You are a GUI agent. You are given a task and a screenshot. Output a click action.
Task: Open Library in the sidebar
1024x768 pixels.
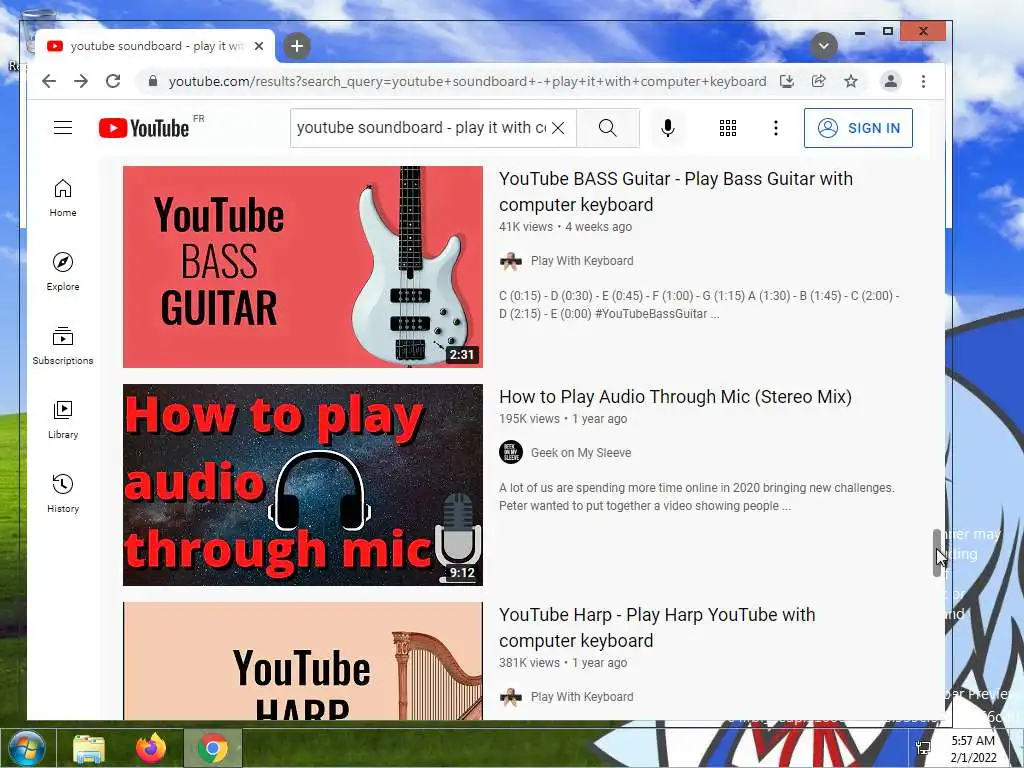(x=63, y=420)
